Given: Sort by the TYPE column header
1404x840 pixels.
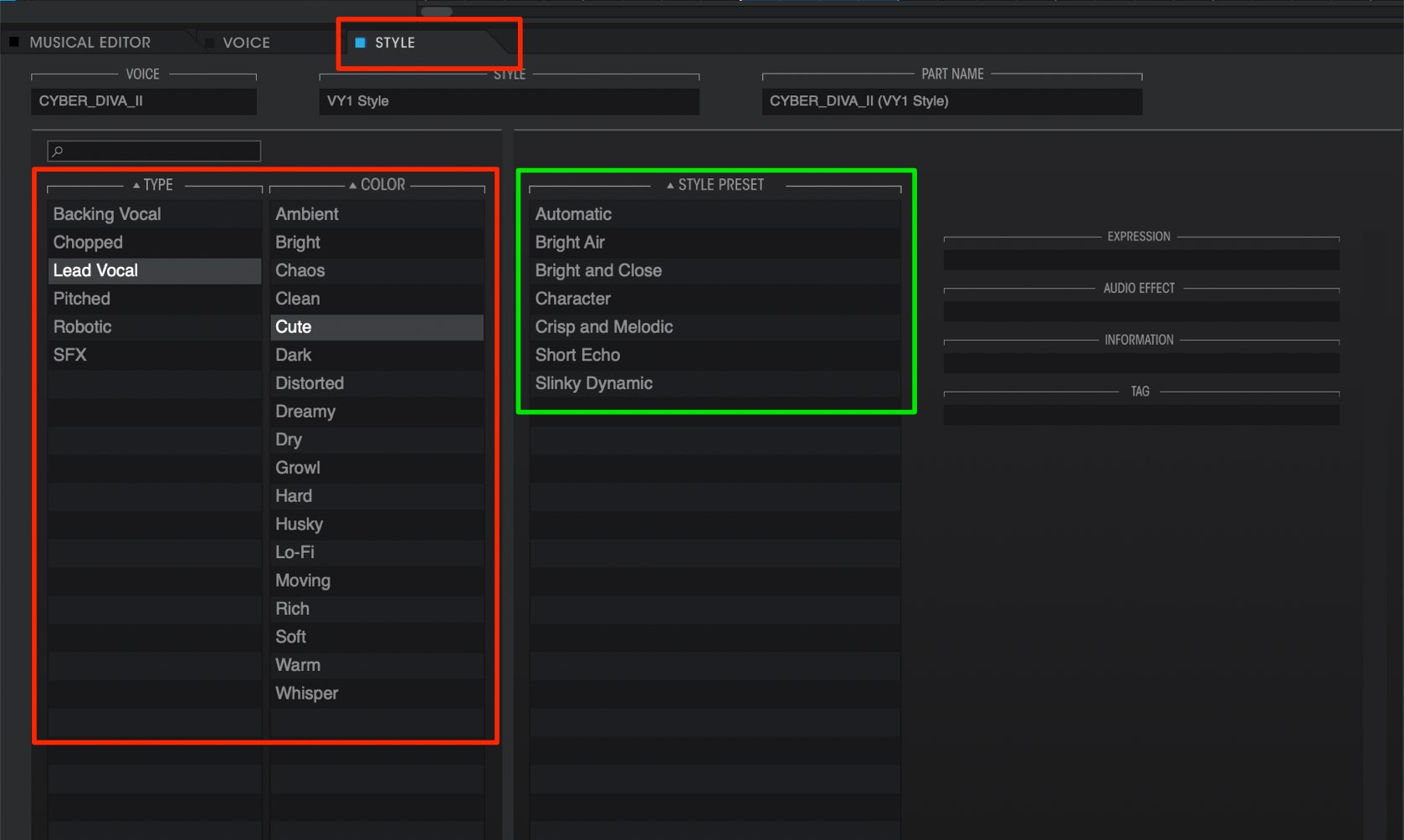Looking at the screenshot, I should (154, 184).
